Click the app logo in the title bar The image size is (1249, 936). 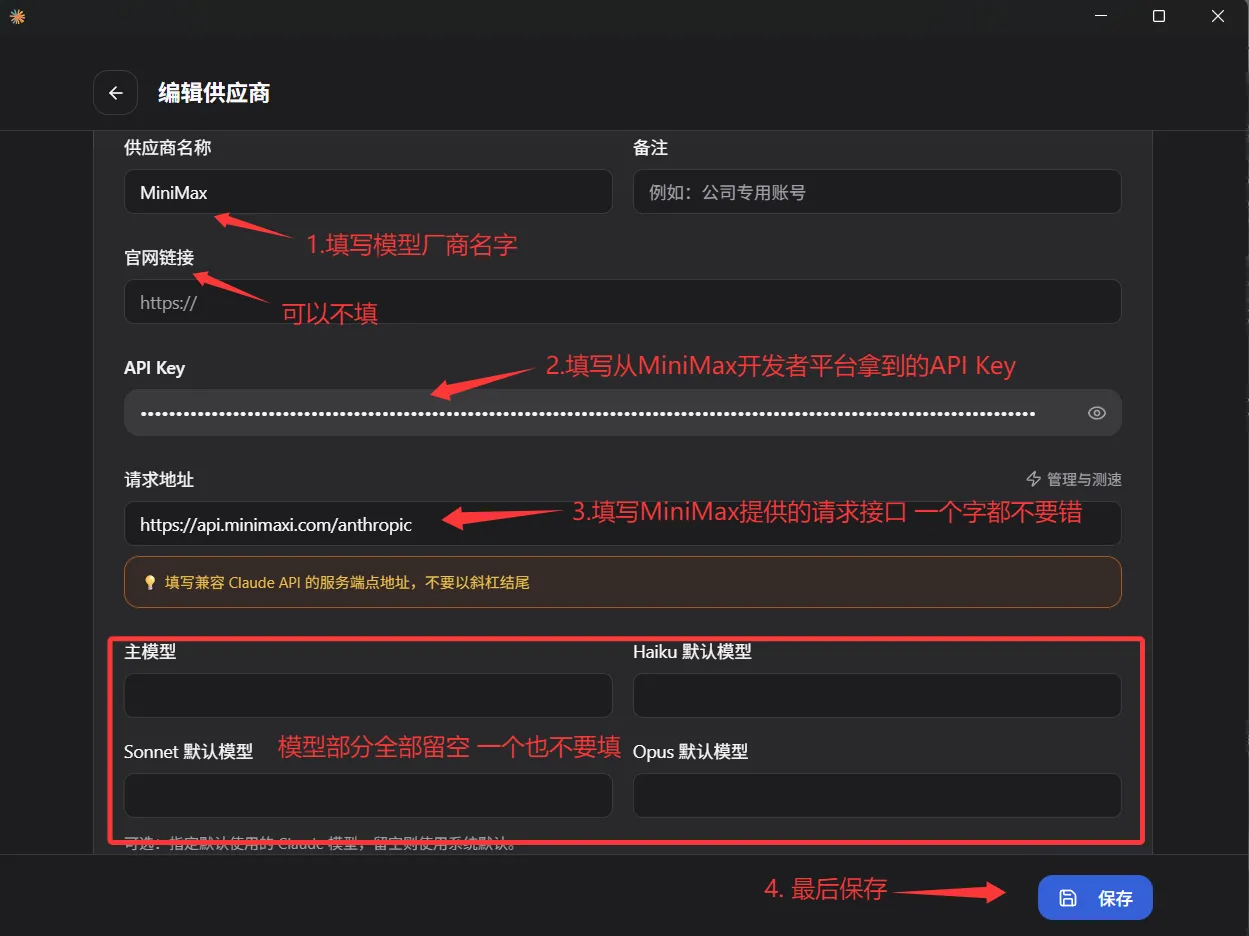17,16
